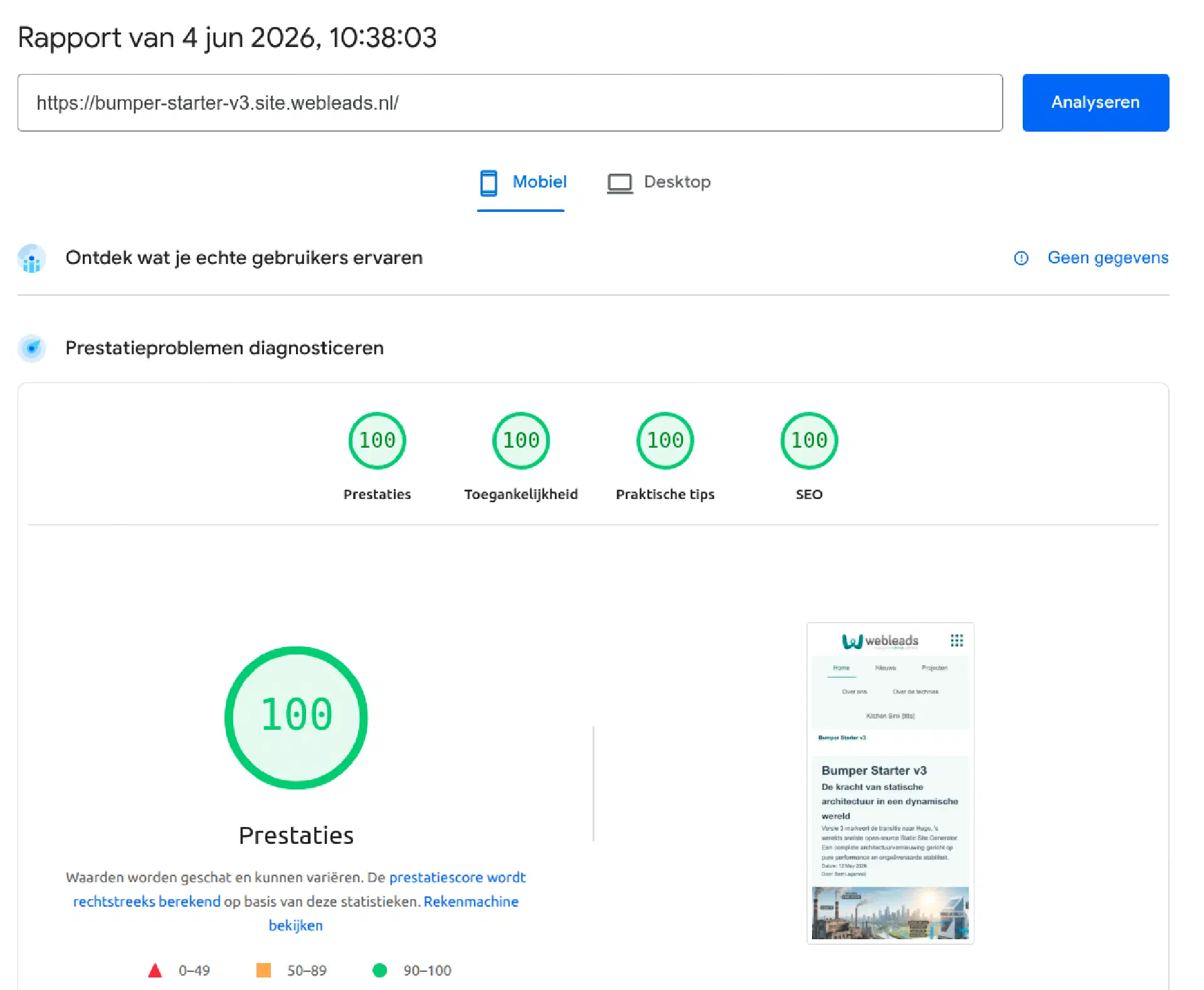The height and width of the screenshot is (990, 1204).
Task: Click the 'Toegankelijkheid' label
Action: (x=521, y=494)
